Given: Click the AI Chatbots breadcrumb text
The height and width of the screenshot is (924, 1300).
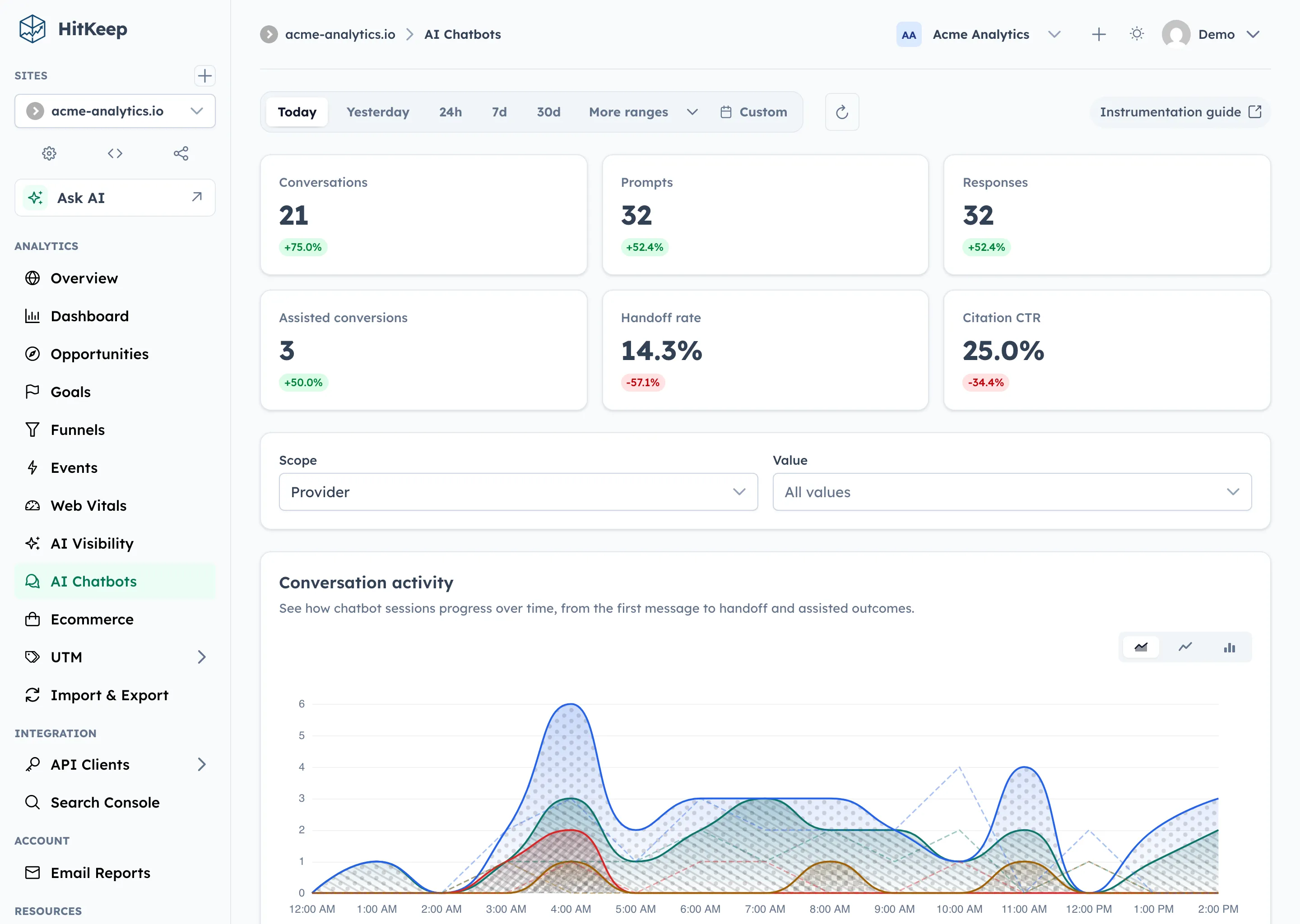Looking at the screenshot, I should [x=462, y=35].
